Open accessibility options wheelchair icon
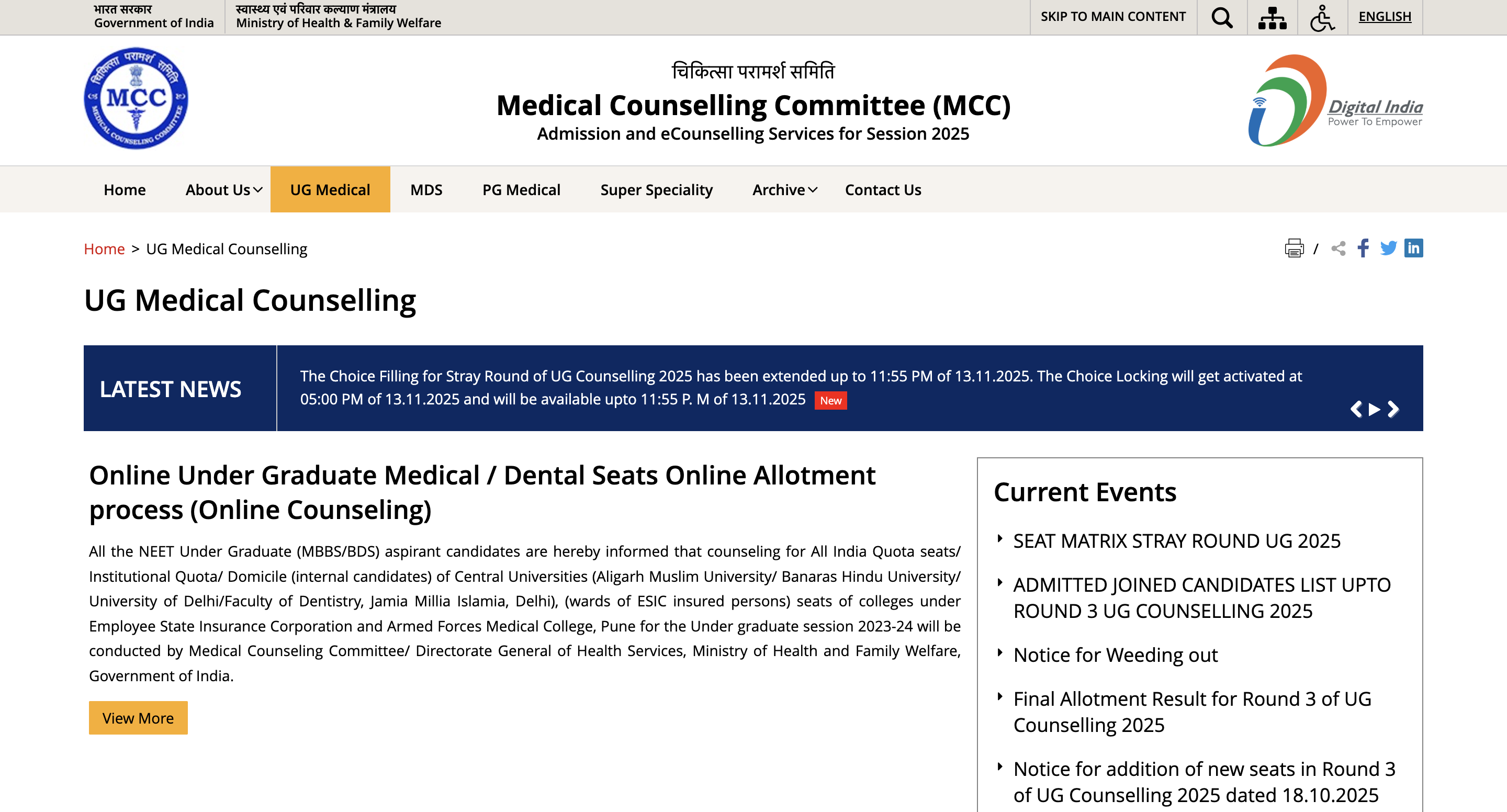This screenshot has height=812, width=1507. (x=1322, y=18)
